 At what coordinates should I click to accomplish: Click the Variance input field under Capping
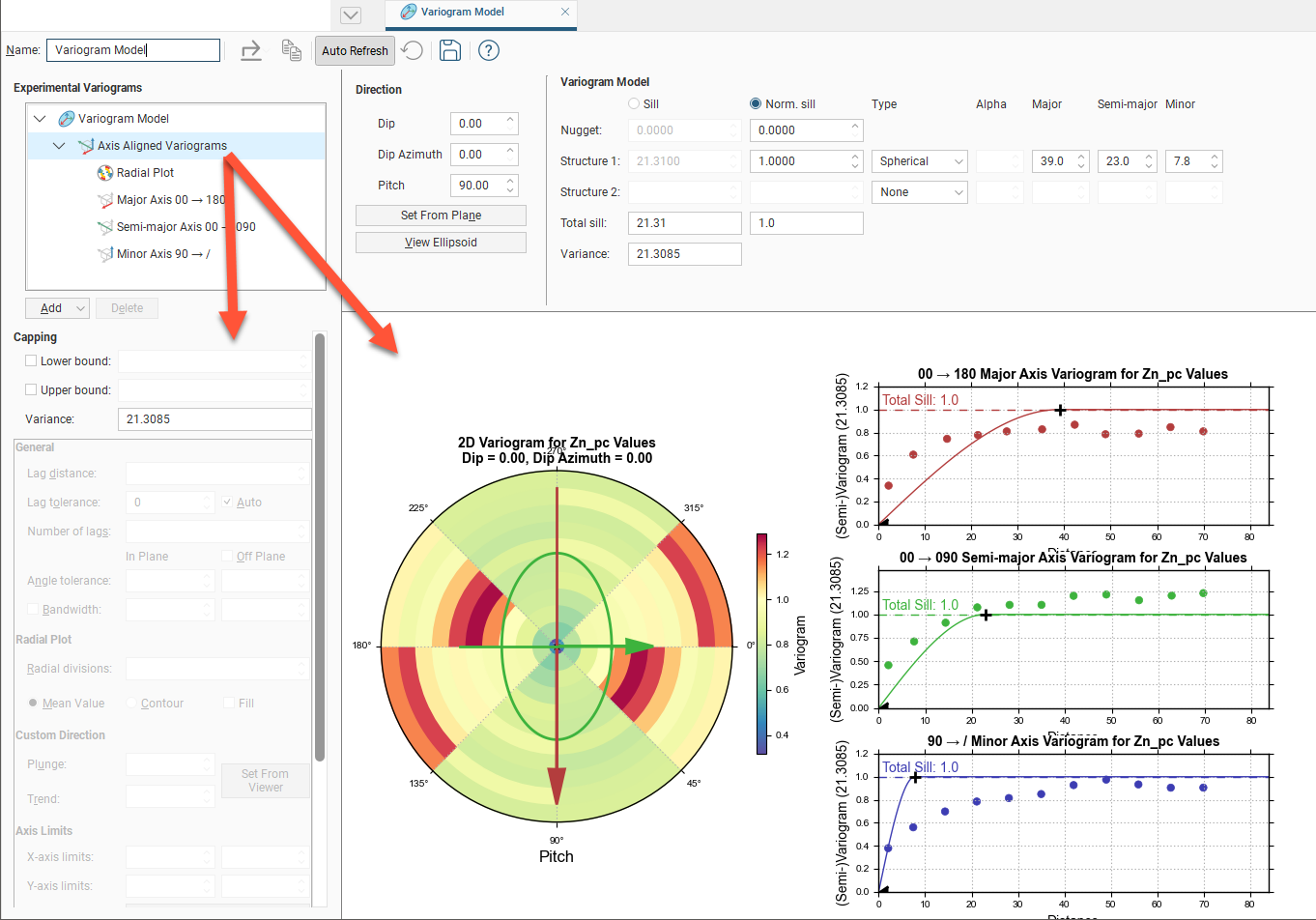coord(214,419)
